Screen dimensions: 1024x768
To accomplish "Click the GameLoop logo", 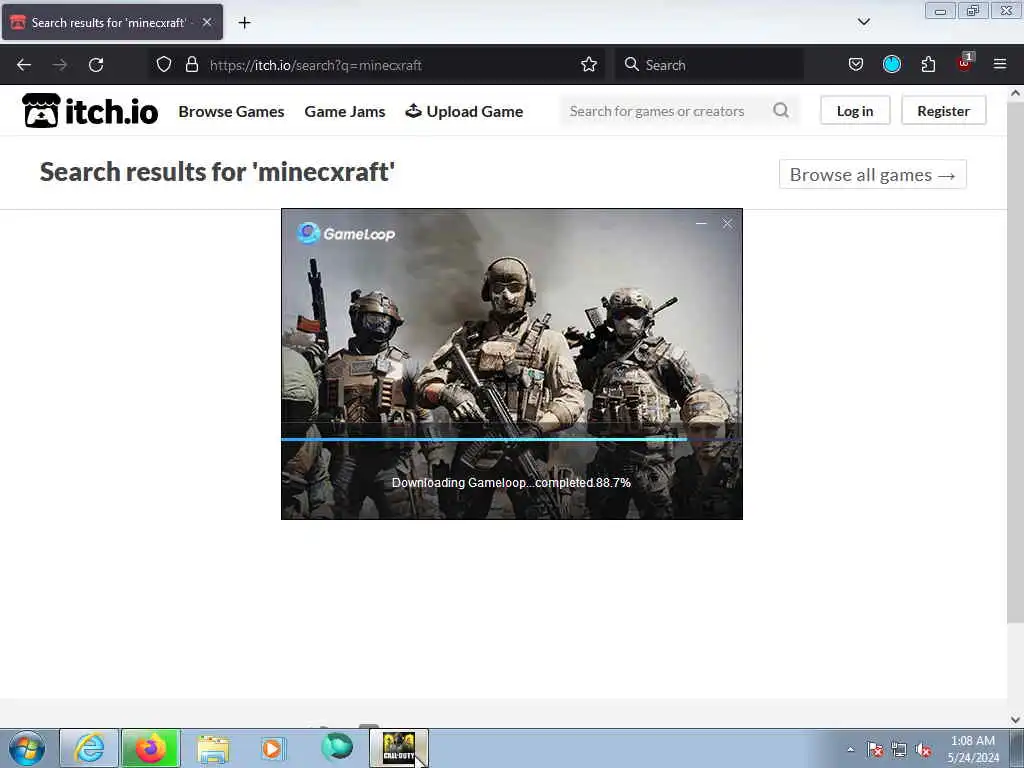I will coord(346,233).
